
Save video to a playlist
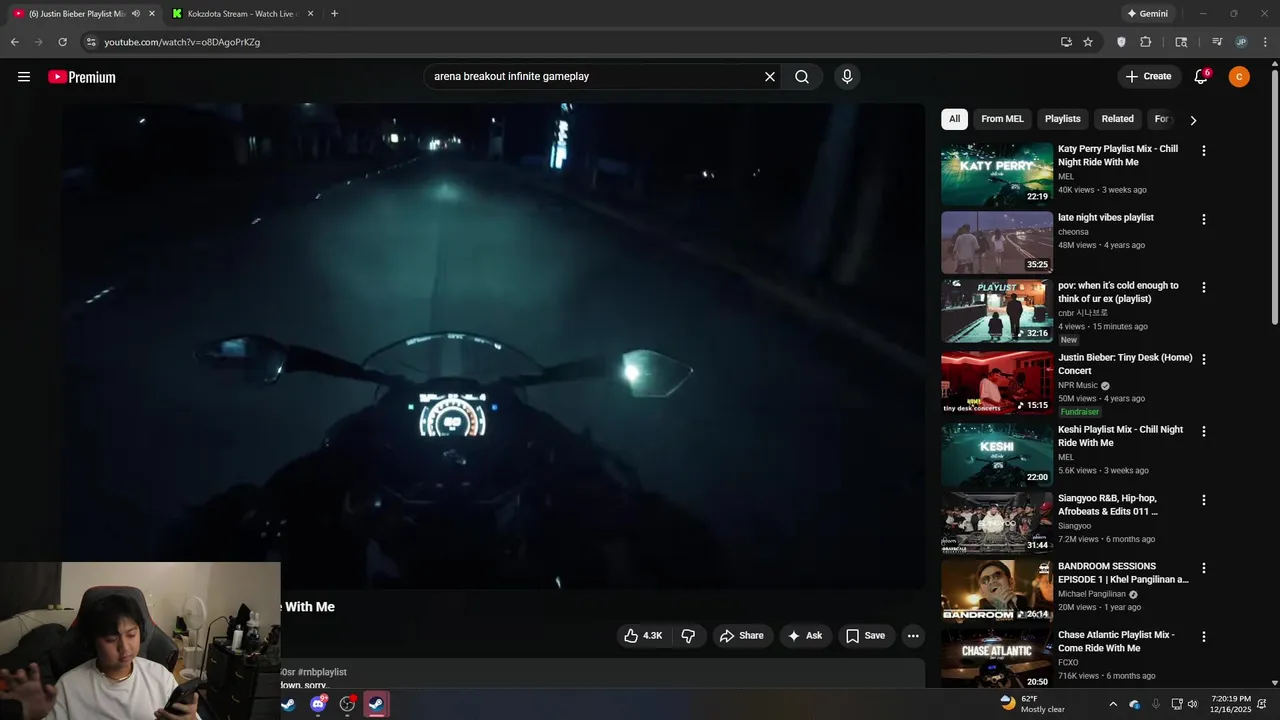point(865,636)
